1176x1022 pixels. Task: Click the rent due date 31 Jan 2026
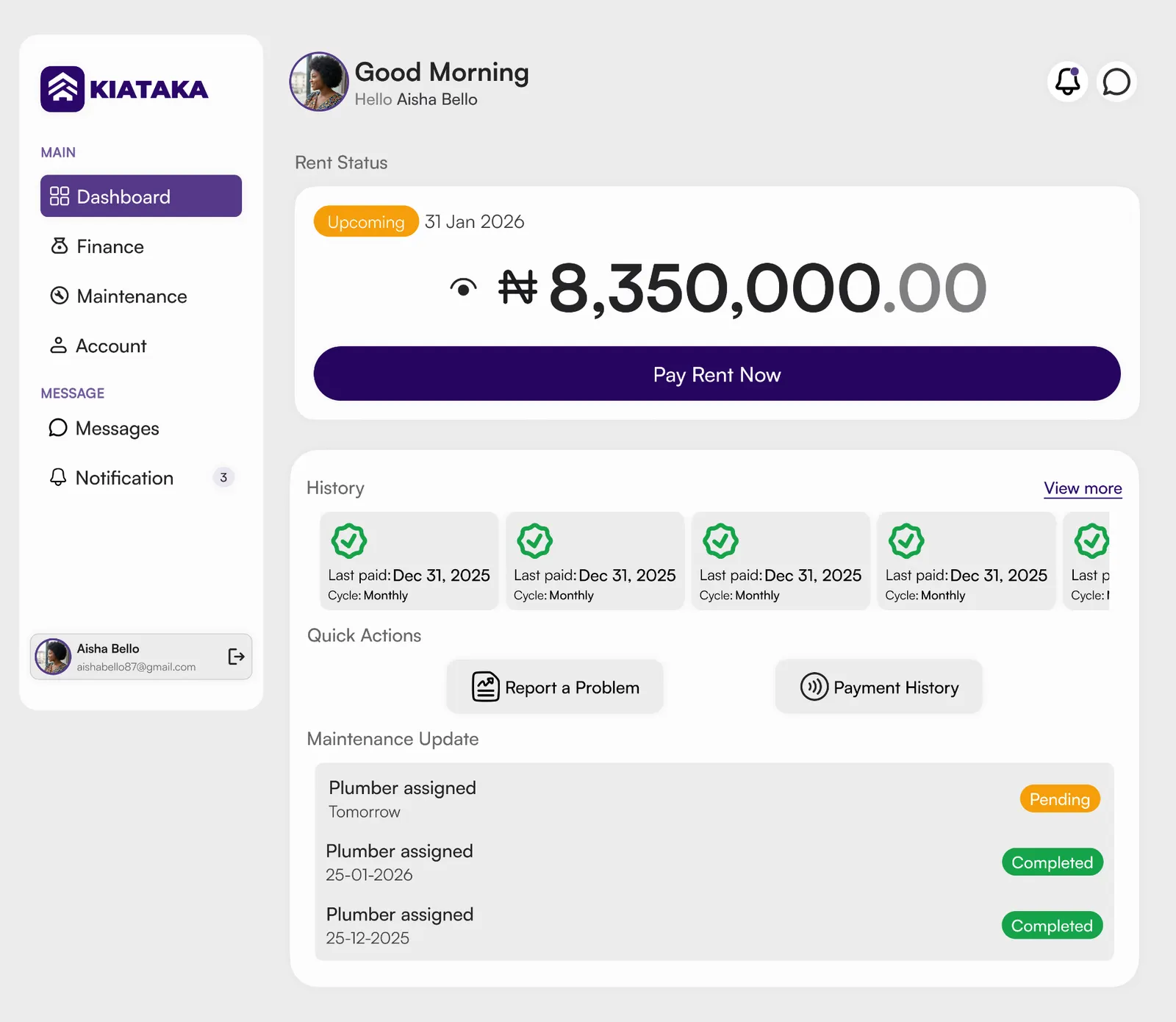[475, 221]
